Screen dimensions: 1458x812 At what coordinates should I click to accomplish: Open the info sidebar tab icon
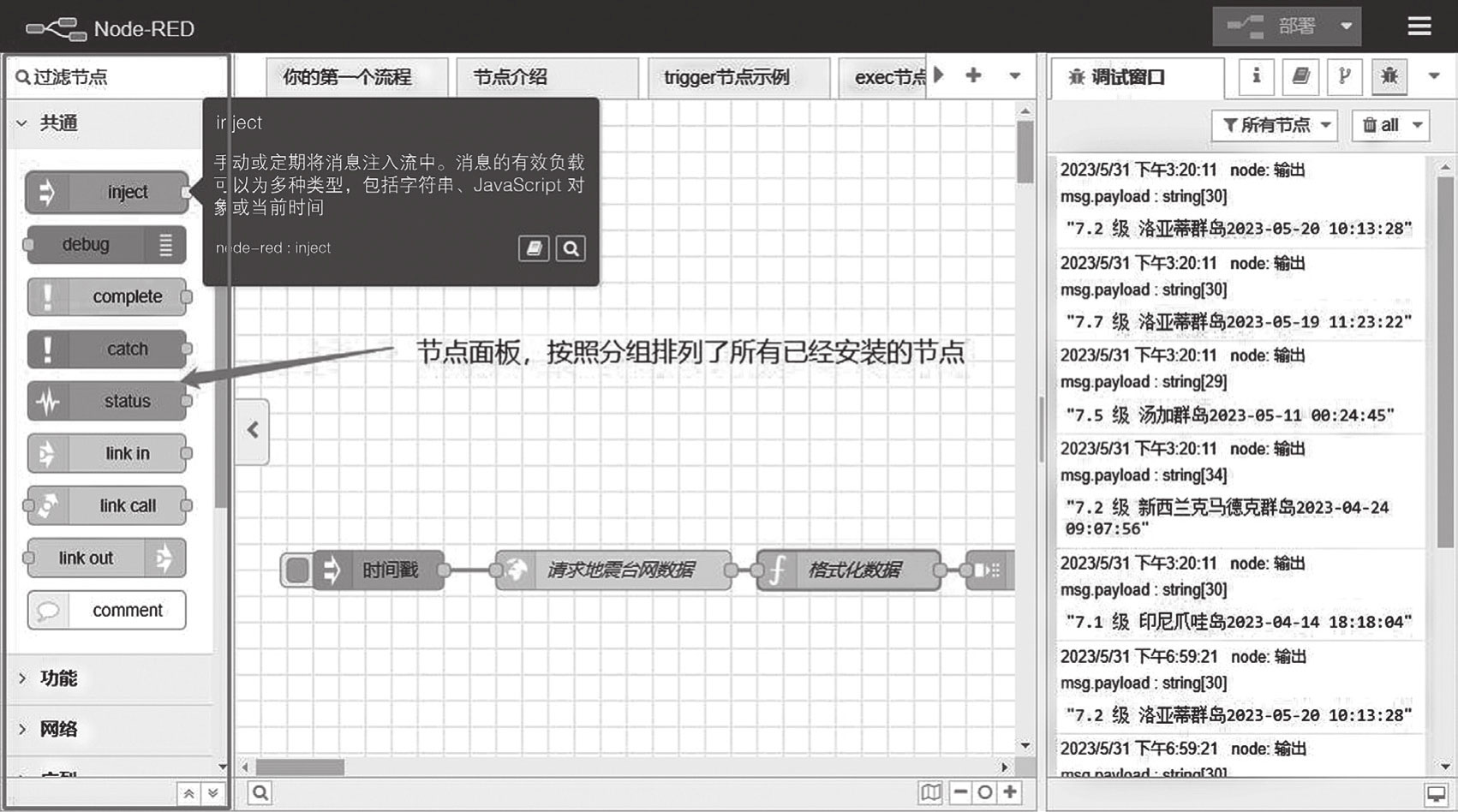coord(1256,77)
